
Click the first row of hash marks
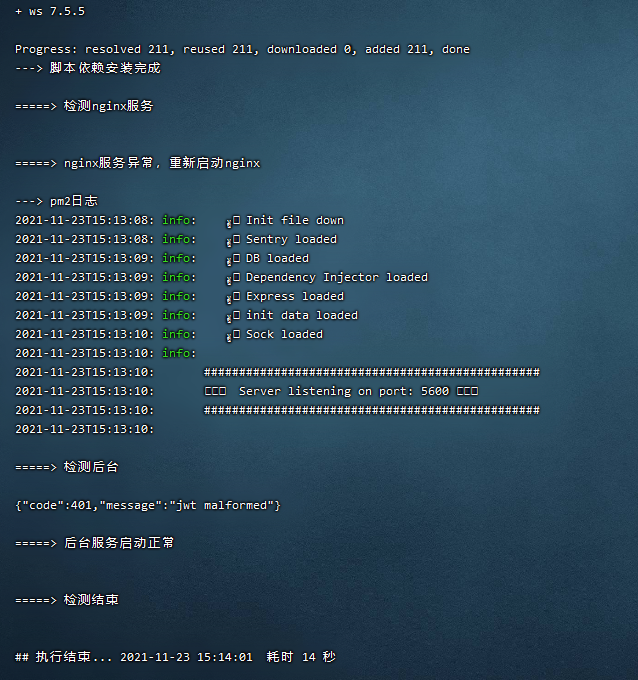(x=372, y=372)
